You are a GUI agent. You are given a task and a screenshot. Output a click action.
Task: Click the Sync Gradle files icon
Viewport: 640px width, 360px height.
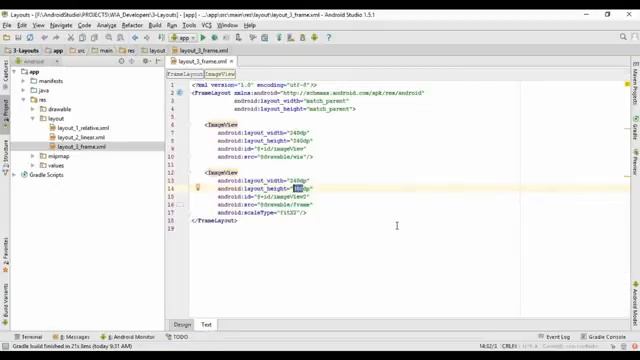pyautogui.click(x=279, y=38)
